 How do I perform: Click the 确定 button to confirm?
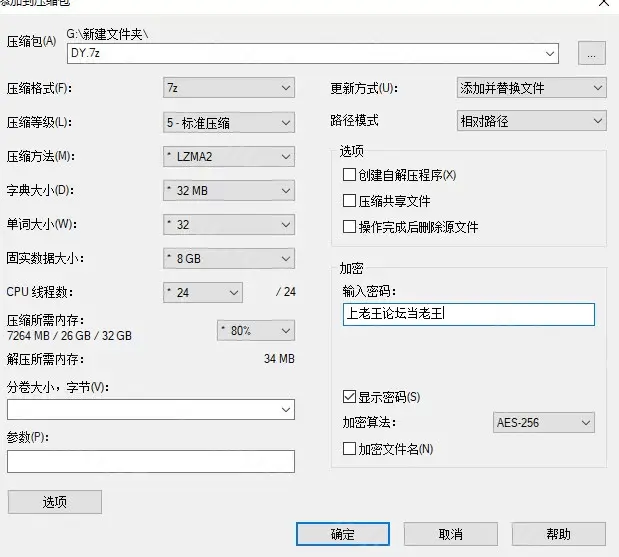343,534
